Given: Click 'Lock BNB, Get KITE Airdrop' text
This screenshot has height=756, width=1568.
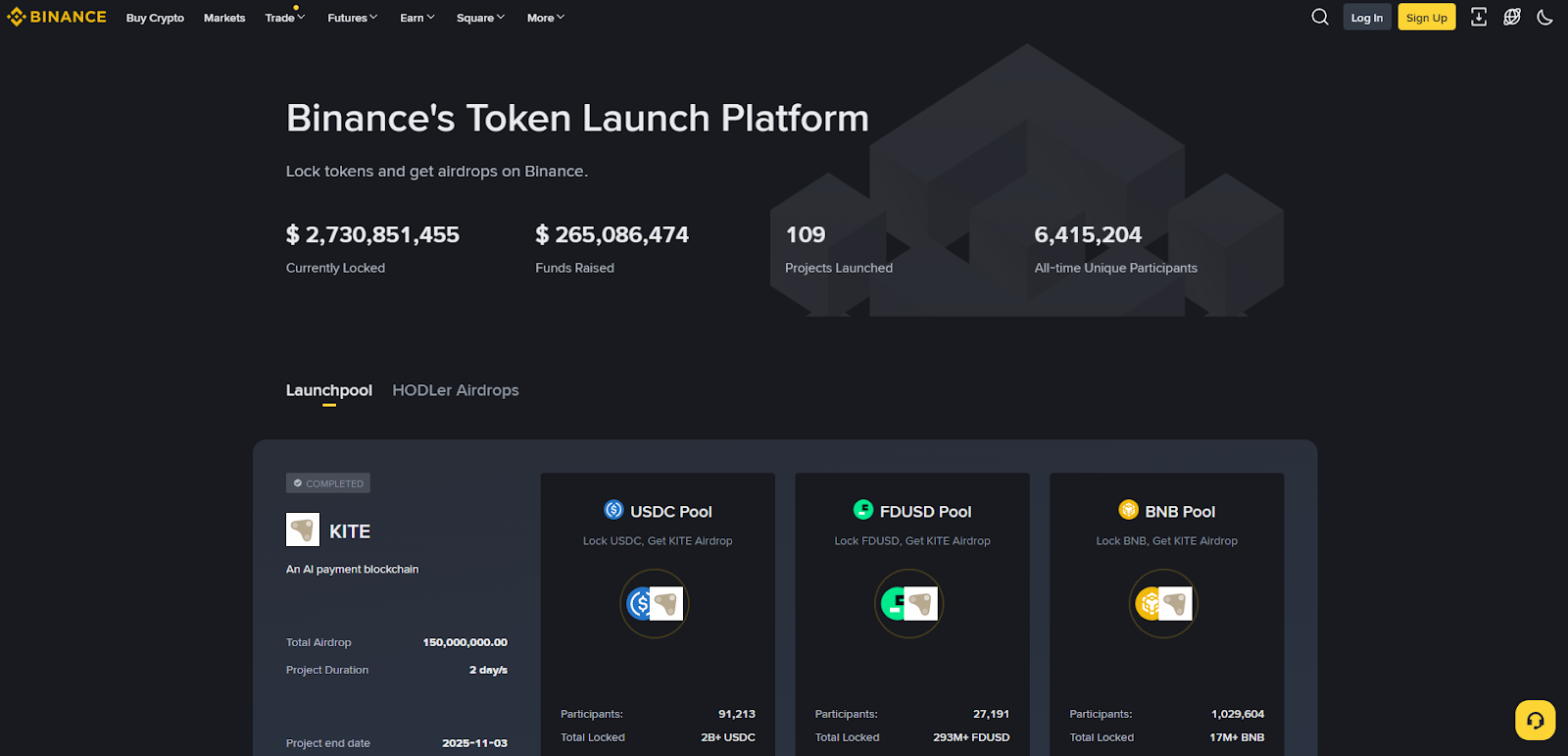Looking at the screenshot, I should pyautogui.click(x=1167, y=541).
